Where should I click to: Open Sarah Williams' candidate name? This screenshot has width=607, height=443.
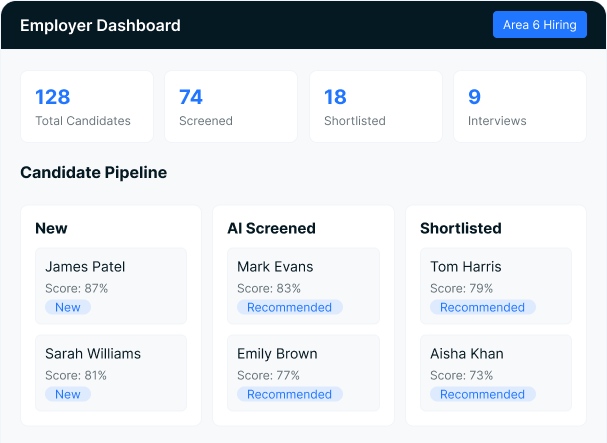coord(93,354)
